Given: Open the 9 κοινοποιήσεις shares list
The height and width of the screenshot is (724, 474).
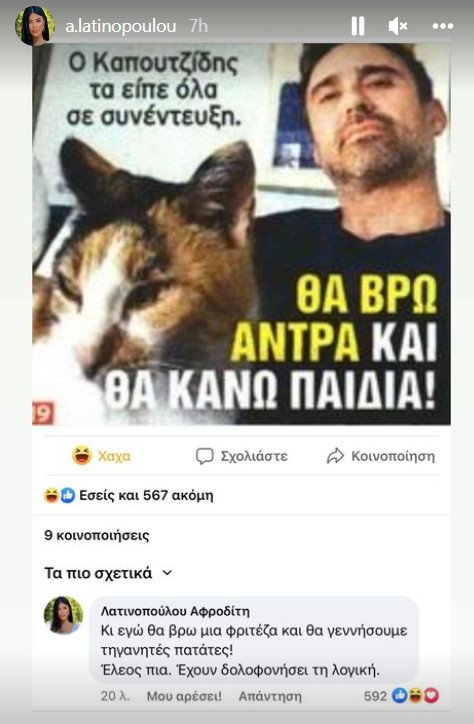Looking at the screenshot, I should pos(96,536).
